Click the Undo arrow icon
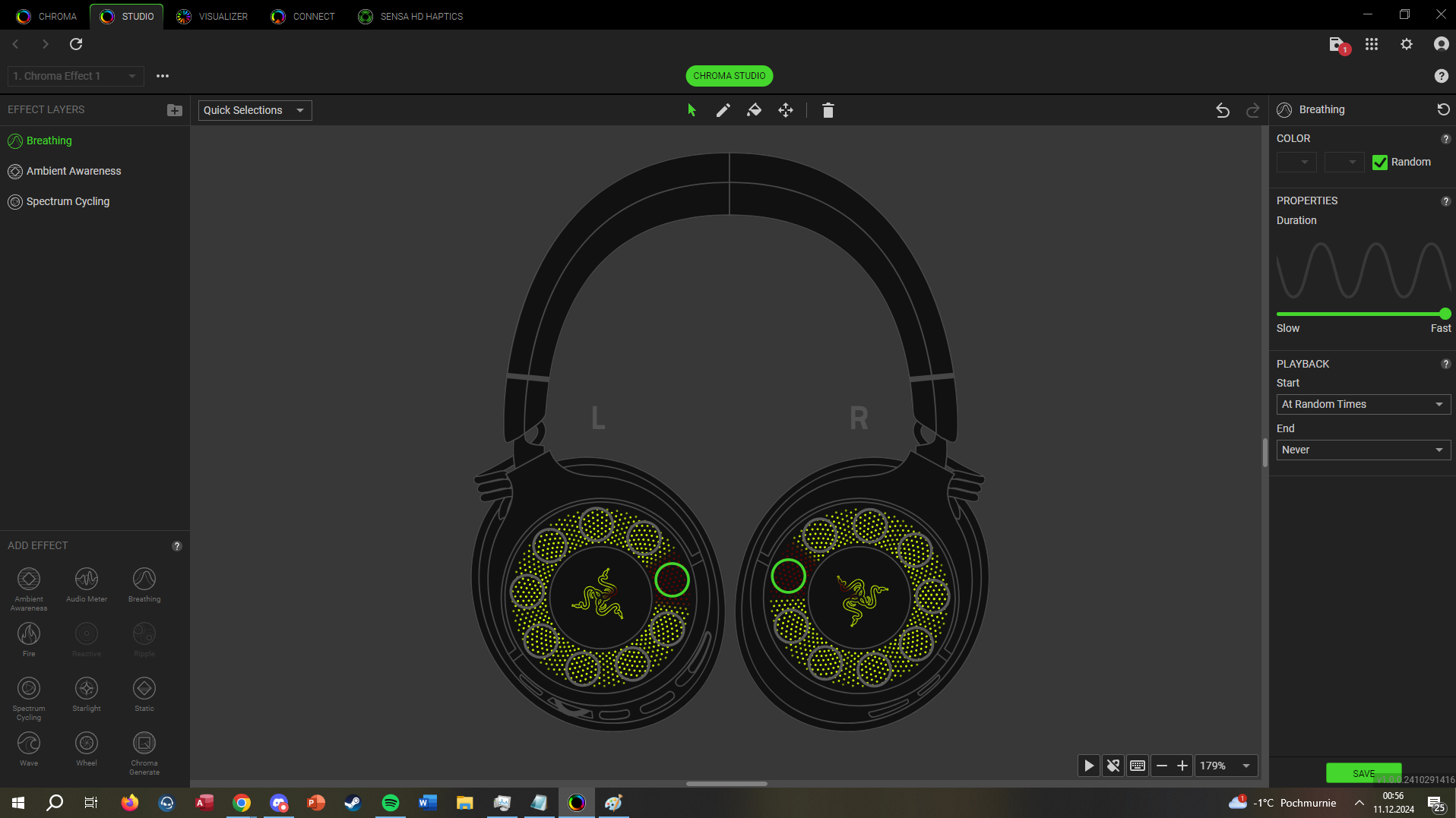The width and height of the screenshot is (1456, 818). click(x=1222, y=111)
